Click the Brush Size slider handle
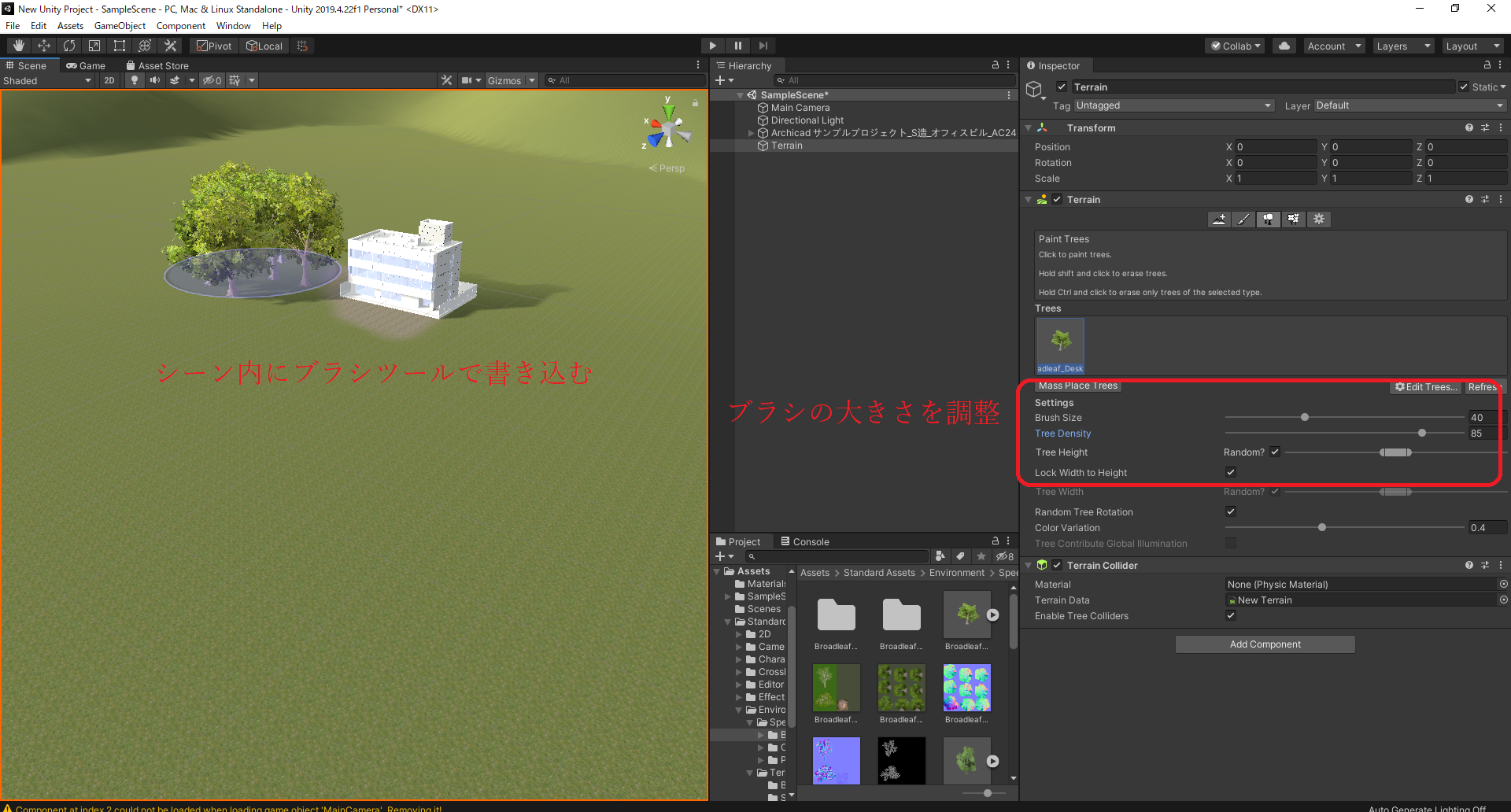 click(1305, 417)
